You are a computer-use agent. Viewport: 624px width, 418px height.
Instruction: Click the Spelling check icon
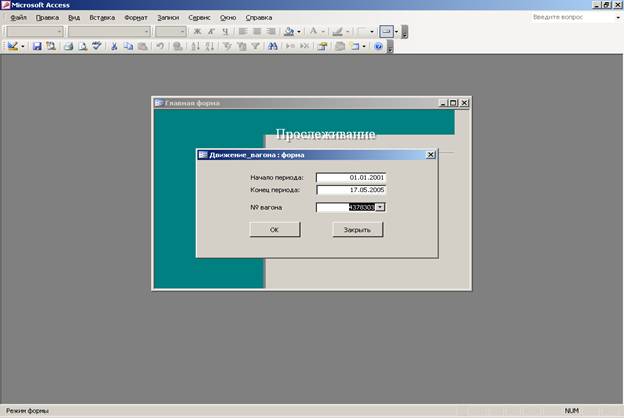[96, 46]
